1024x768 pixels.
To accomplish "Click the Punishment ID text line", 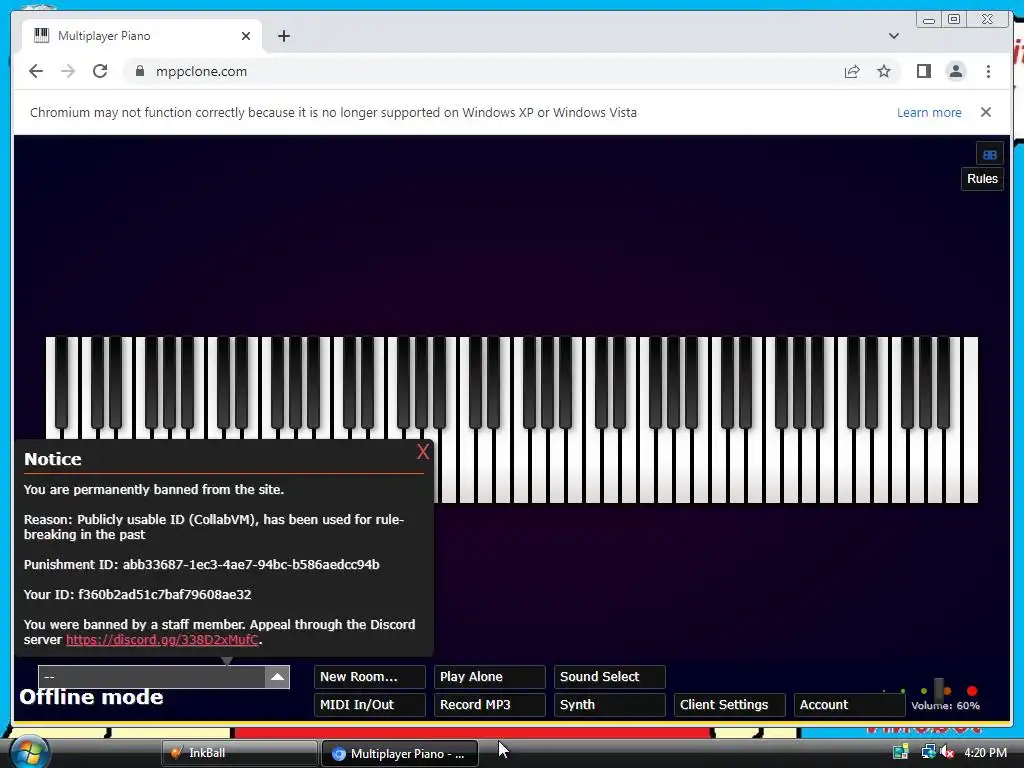I will coord(201,564).
